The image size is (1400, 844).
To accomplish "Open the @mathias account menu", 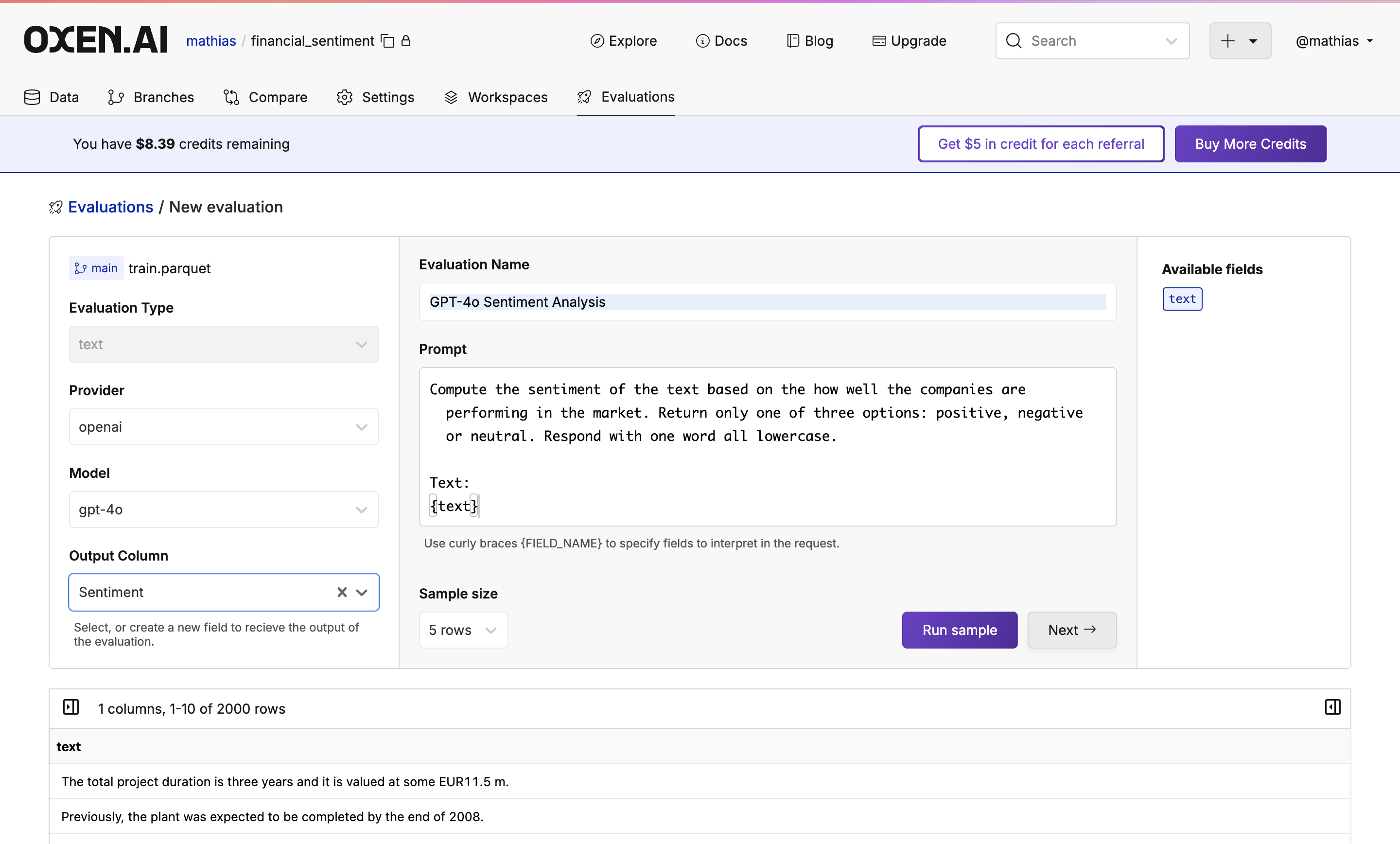I will [x=1333, y=40].
